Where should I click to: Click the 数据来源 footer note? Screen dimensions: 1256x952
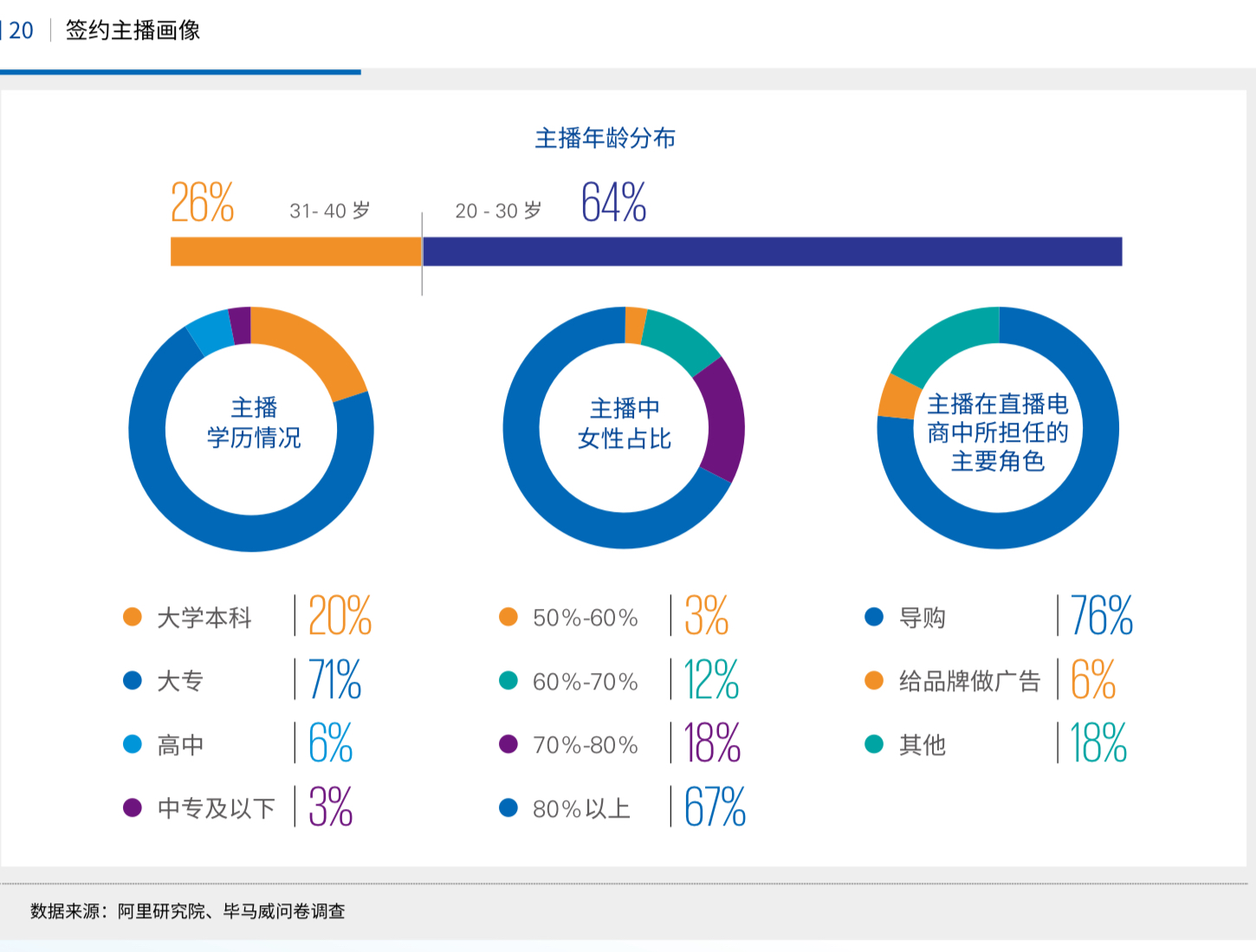pos(188,911)
